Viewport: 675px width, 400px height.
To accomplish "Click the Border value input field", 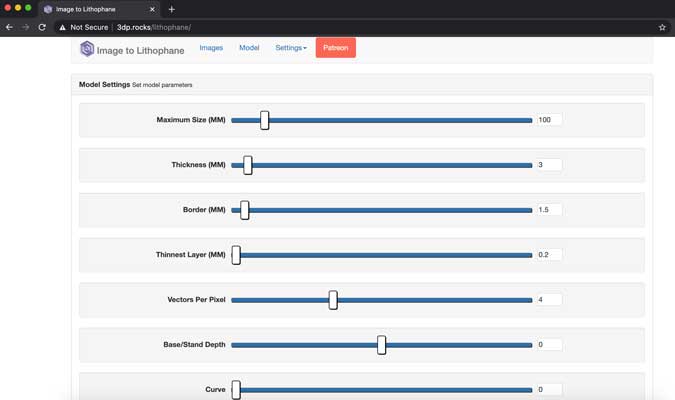I will coord(549,210).
